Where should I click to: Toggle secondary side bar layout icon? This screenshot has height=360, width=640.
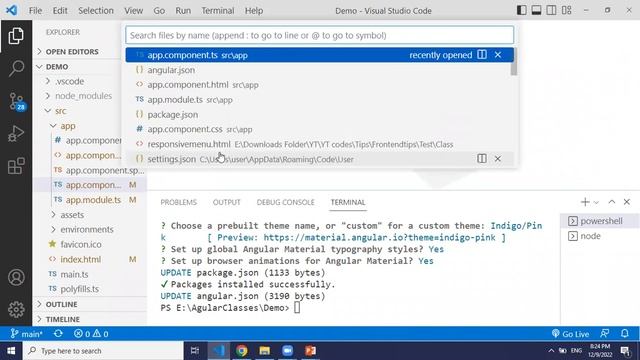pos(551,11)
